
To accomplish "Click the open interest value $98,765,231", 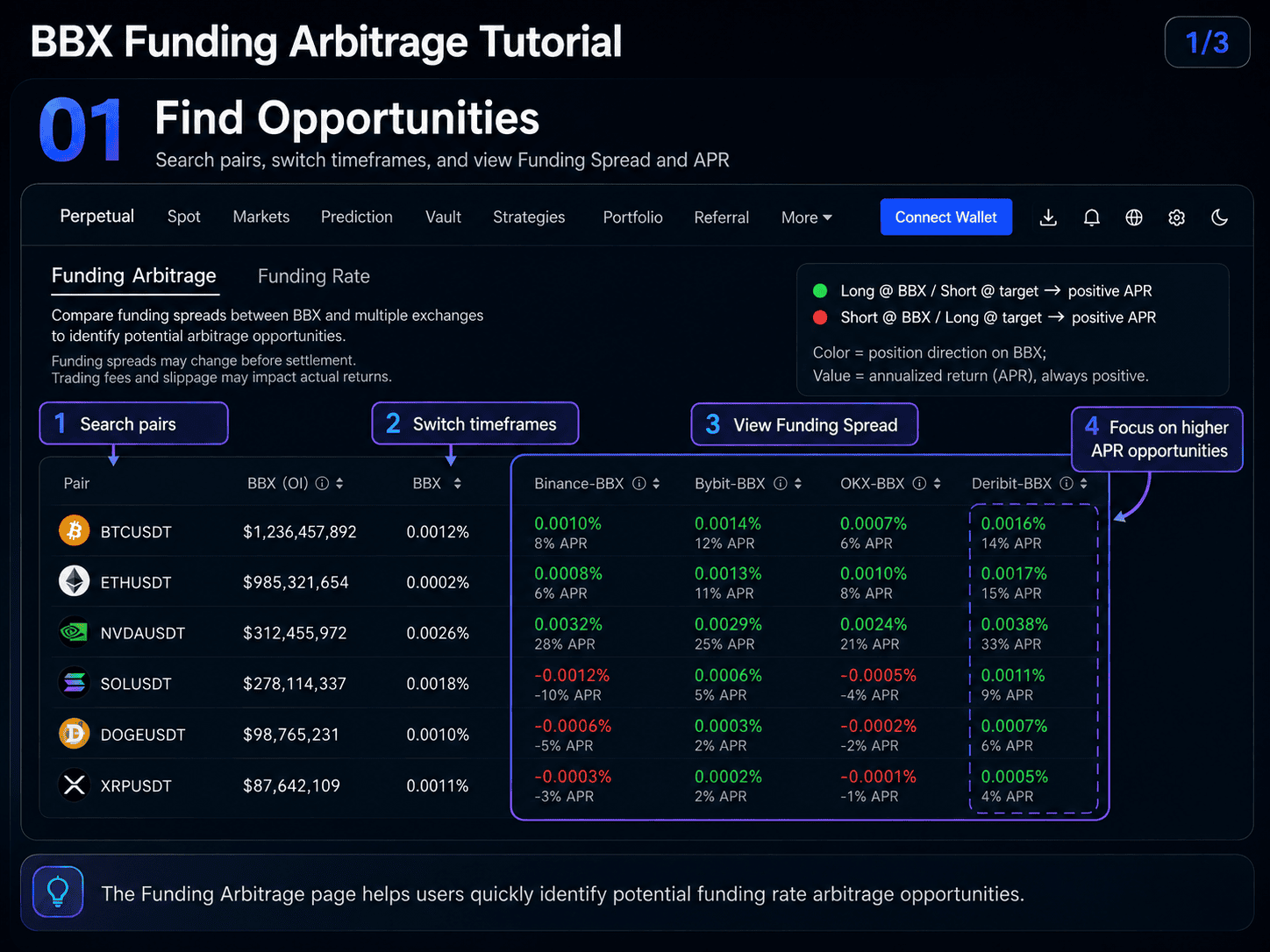I will coord(291,735).
